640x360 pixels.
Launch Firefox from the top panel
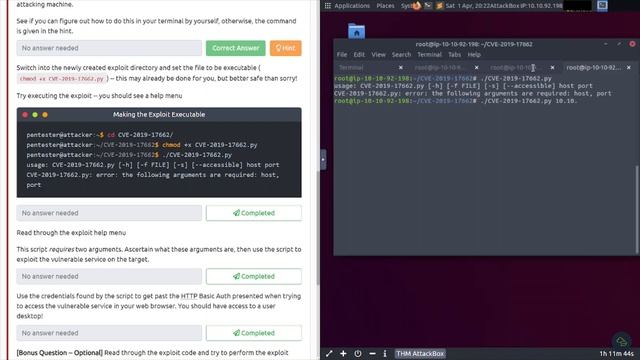(x=417, y=6)
